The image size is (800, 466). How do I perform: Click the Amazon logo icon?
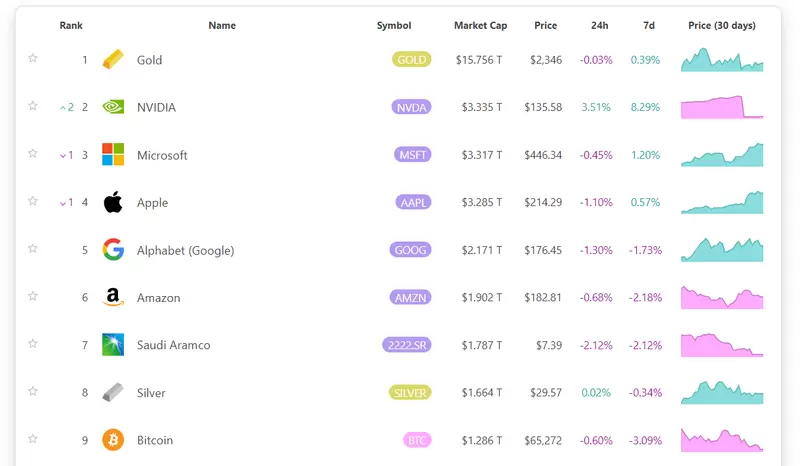coord(113,298)
